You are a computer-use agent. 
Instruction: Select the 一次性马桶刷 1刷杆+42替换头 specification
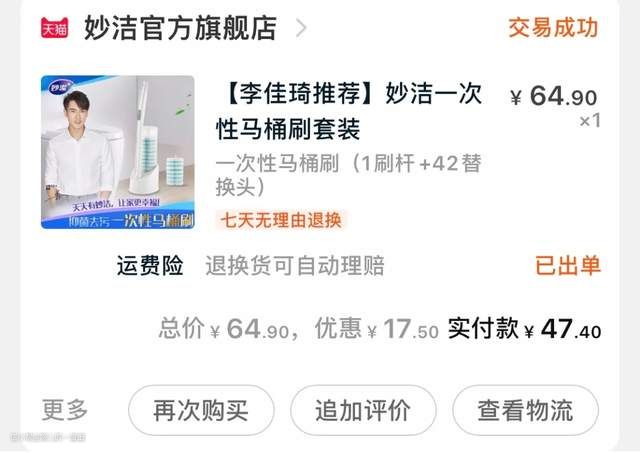pos(349,175)
